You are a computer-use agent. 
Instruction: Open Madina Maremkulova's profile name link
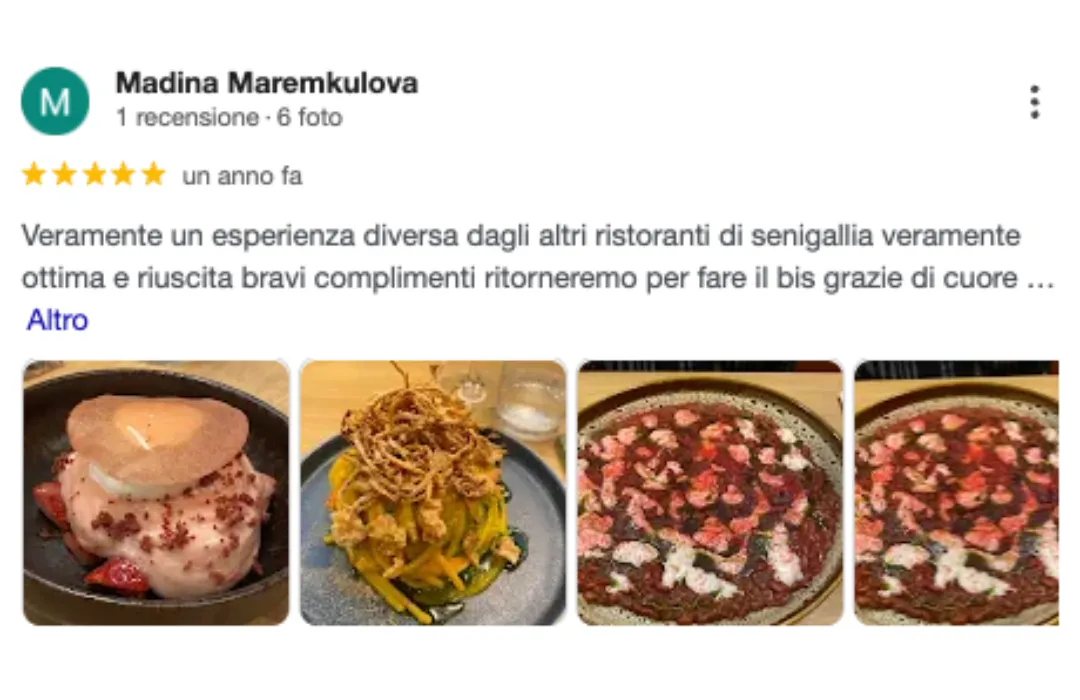pyautogui.click(x=267, y=83)
